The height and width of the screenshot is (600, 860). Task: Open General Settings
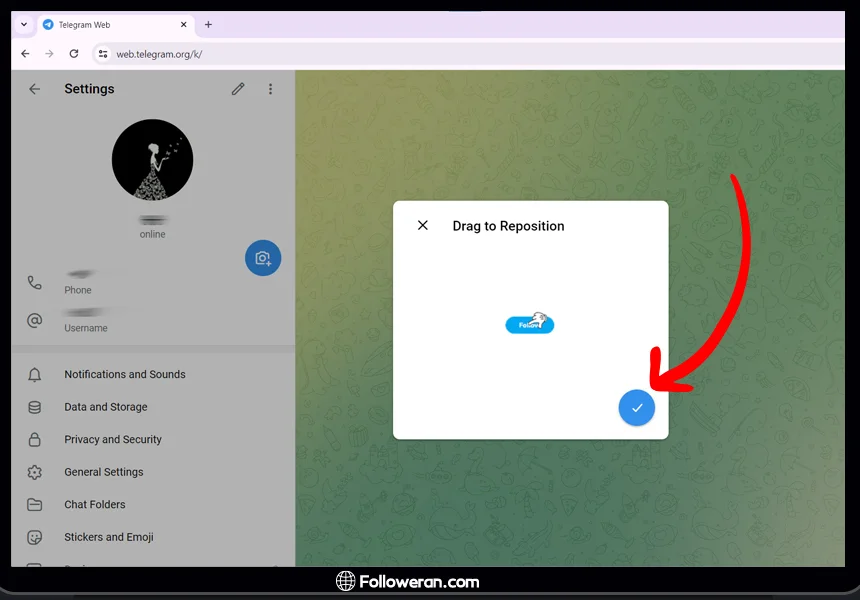pos(104,472)
